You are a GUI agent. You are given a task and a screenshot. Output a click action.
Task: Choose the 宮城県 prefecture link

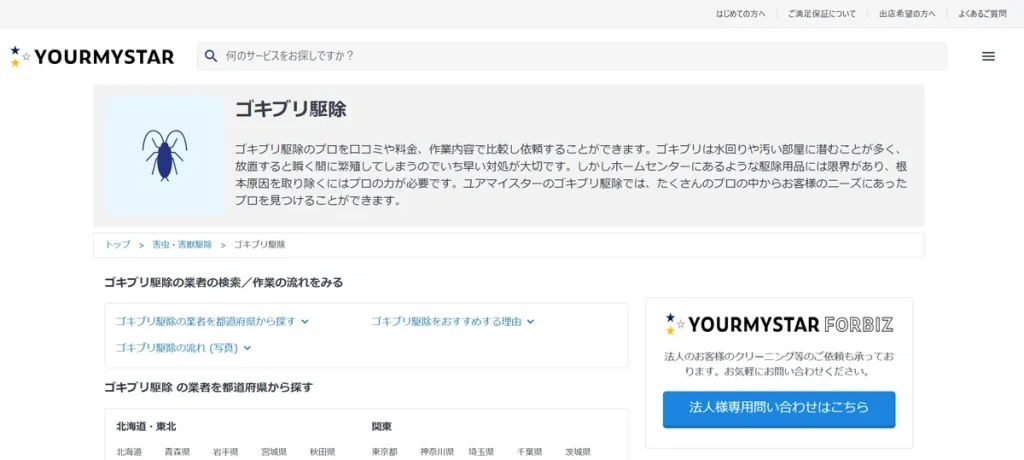tap(274, 452)
